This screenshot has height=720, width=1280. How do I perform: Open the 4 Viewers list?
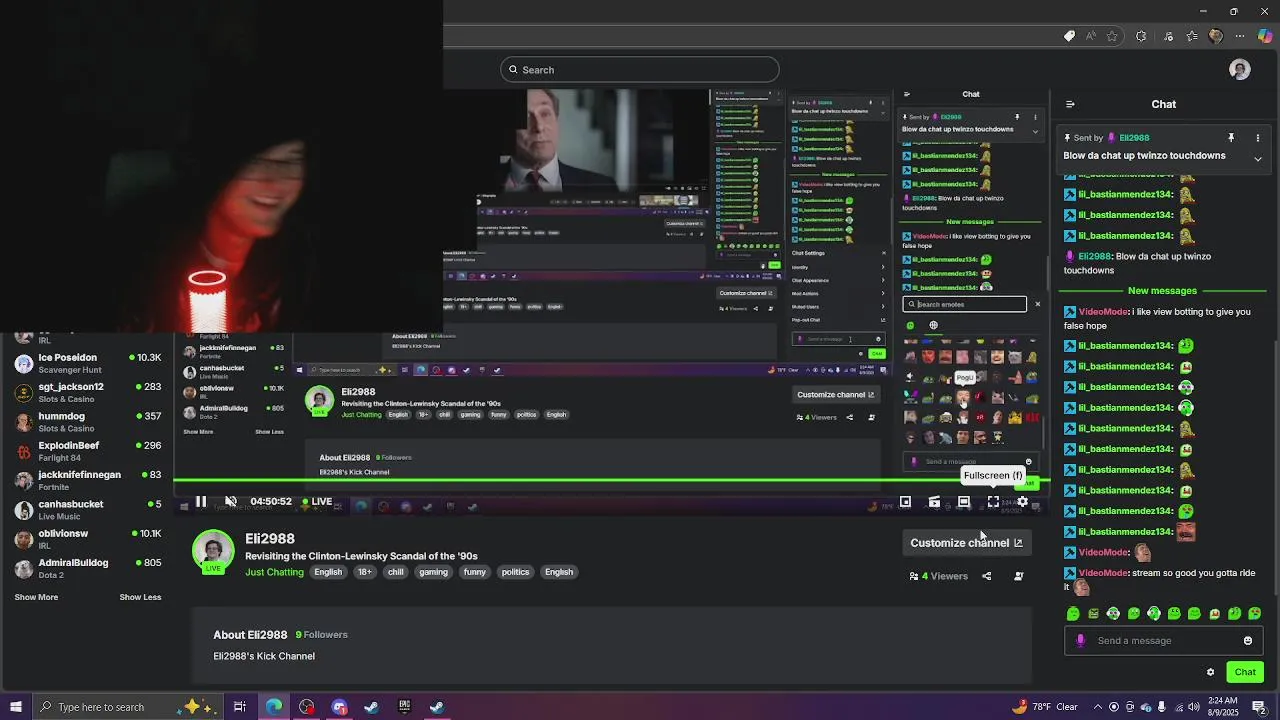pos(938,576)
